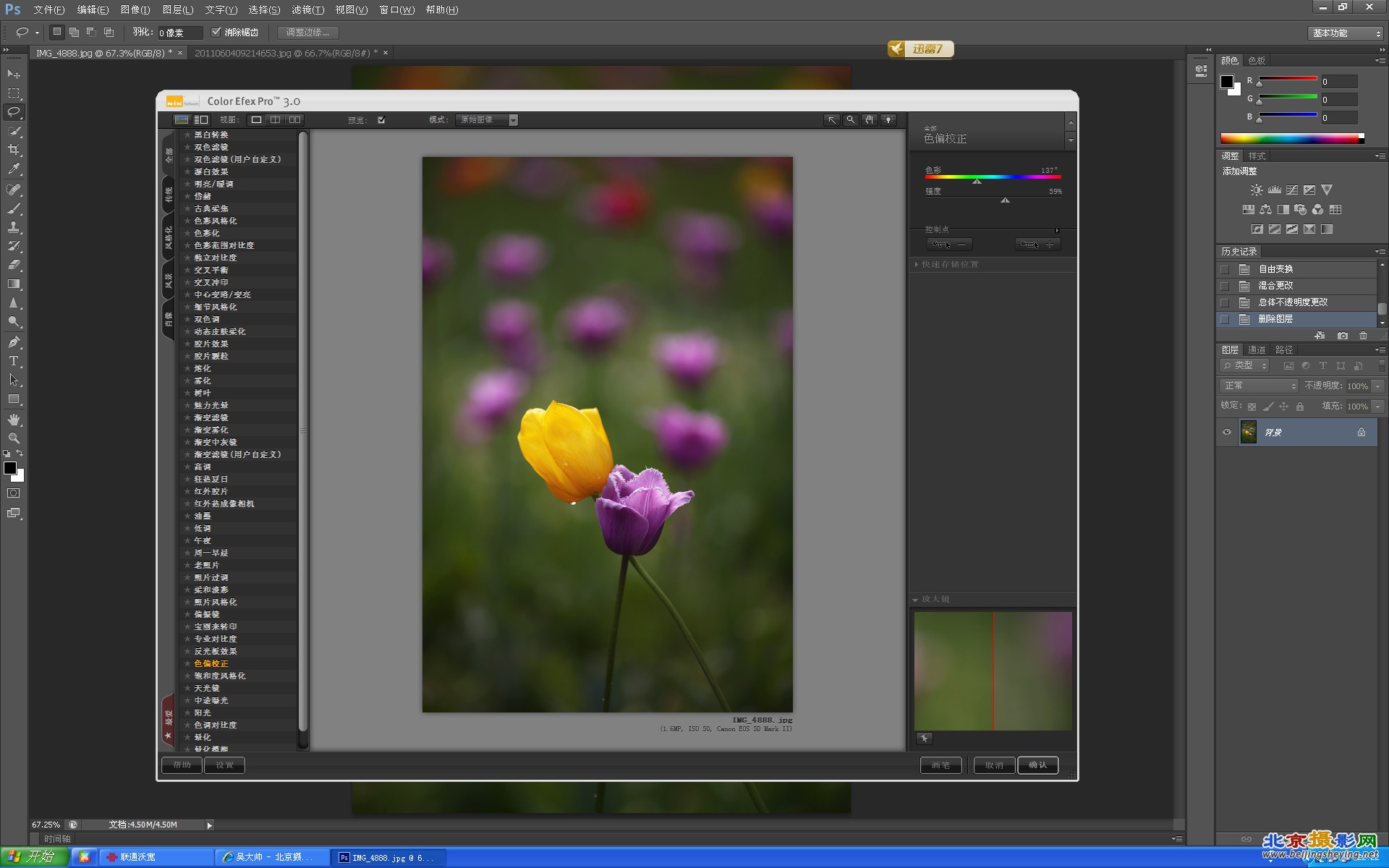Click the arrow select icon in Color Efex toolbar
This screenshot has width=1389, height=868.
click(832, 120)
